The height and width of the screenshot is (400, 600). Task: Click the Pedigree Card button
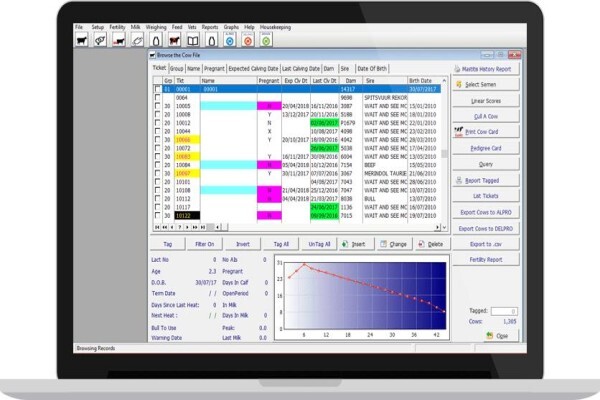point(486,148)
